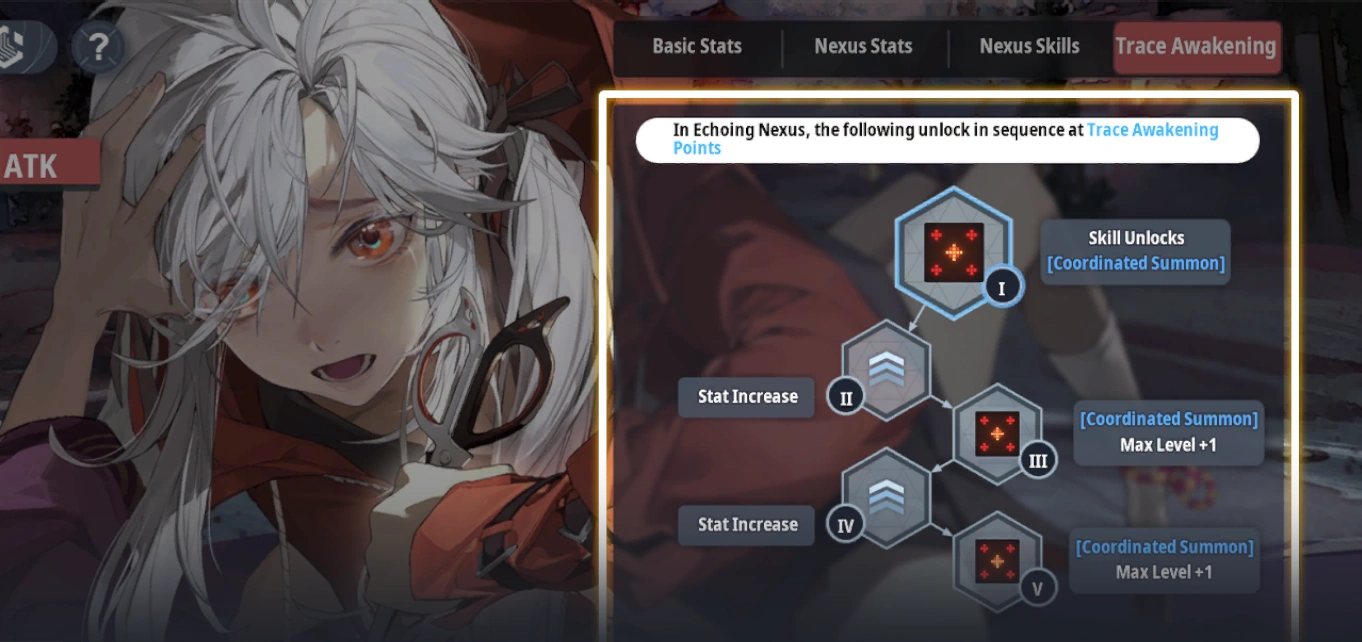Go to the Nexus Skills tab
The height and width of the screenshot is (642, 1362).
pos(1030,46)
